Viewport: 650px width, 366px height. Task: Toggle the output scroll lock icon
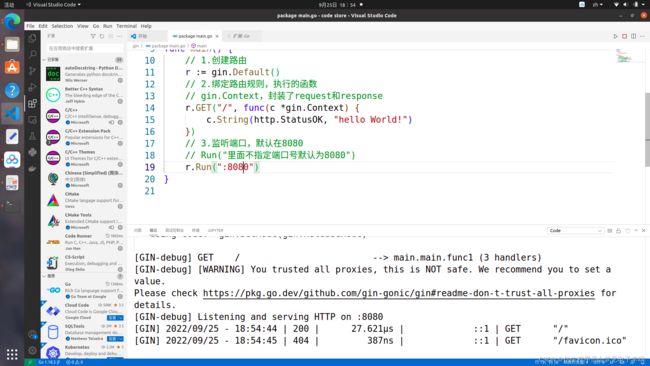point(618,230)
